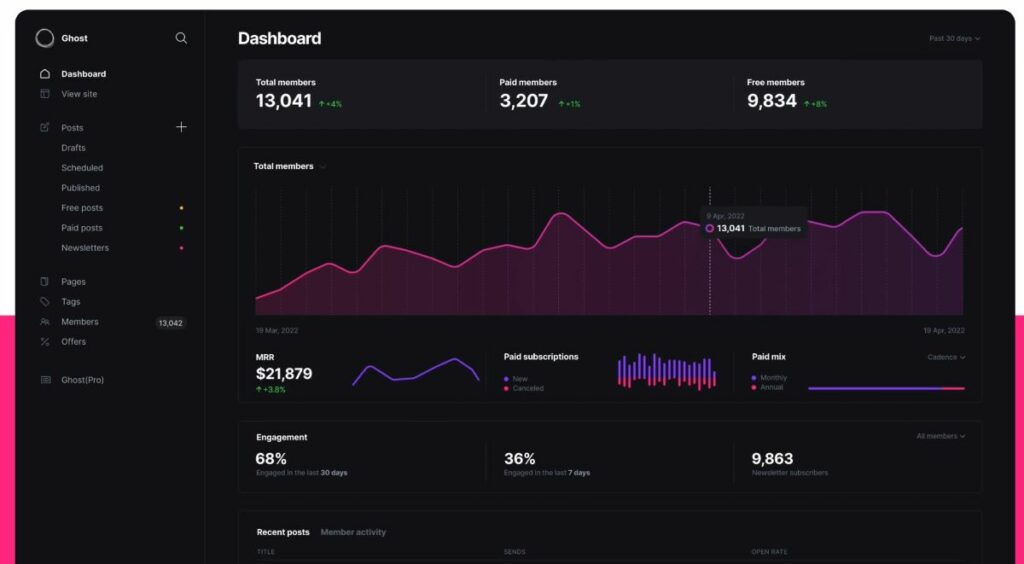Click the 68% engagement figure
The width and height of the screenshot is (1024, 564).
pos(271,458)
